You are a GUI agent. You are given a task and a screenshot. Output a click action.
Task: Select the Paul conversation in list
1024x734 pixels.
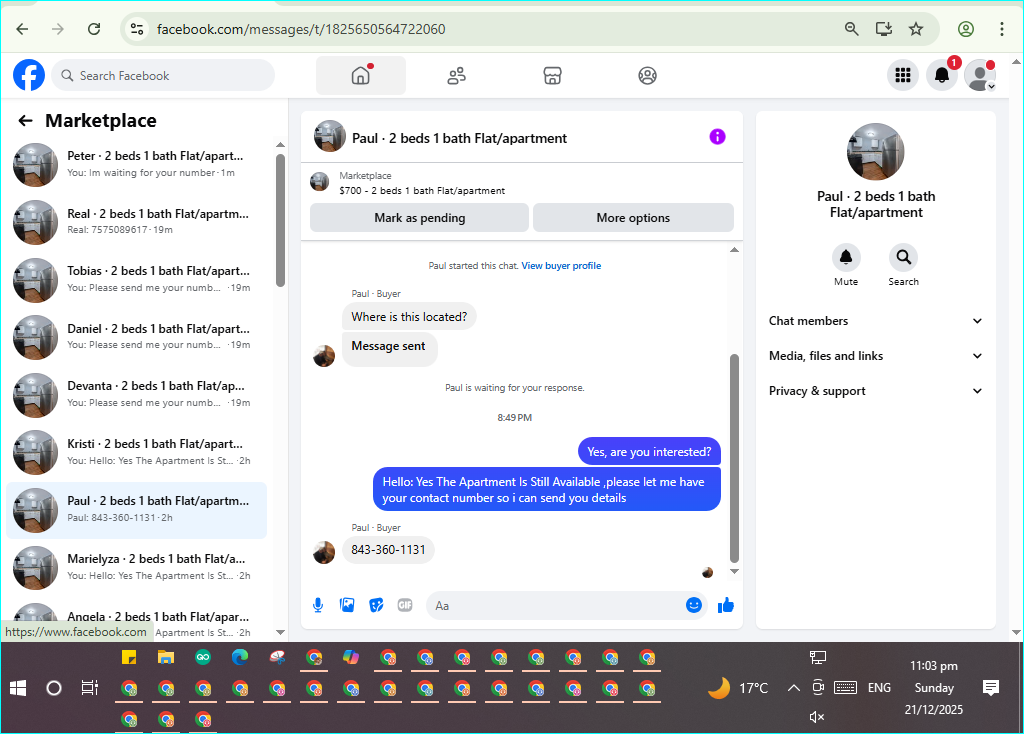tap(136, 509)
